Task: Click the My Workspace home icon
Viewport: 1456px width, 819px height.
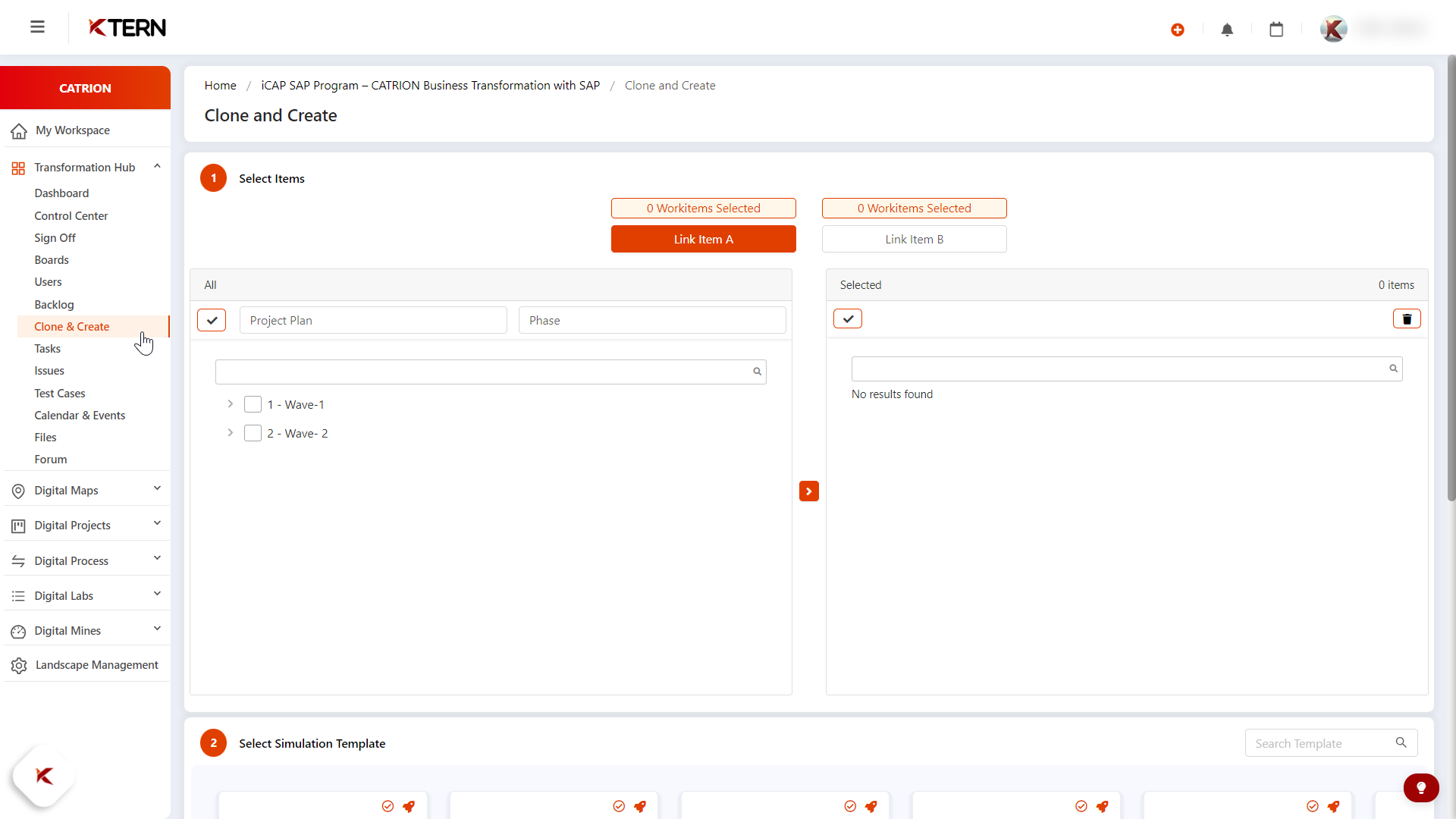Action: click(x=19, y=131)
